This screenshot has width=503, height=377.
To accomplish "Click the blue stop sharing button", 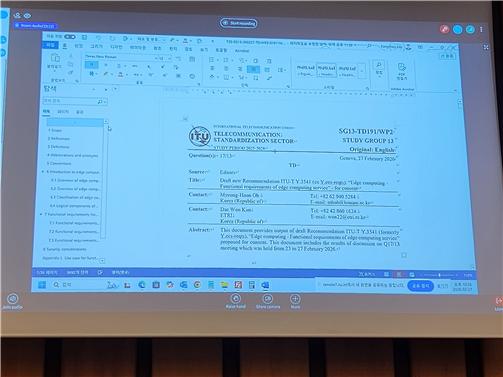I will tap(420, 286).
